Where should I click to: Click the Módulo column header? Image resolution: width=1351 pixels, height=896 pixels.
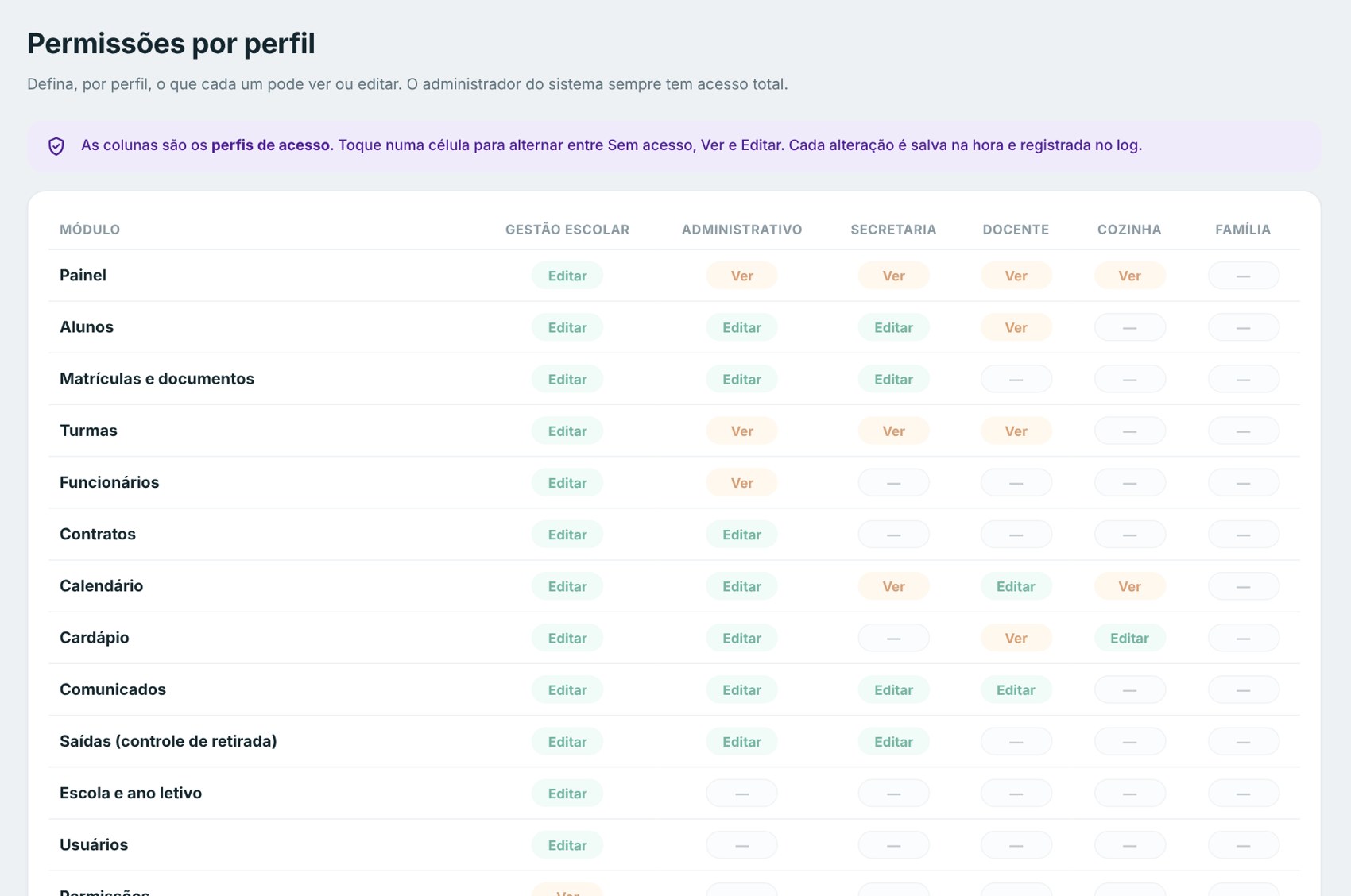(x=90, y=230)
